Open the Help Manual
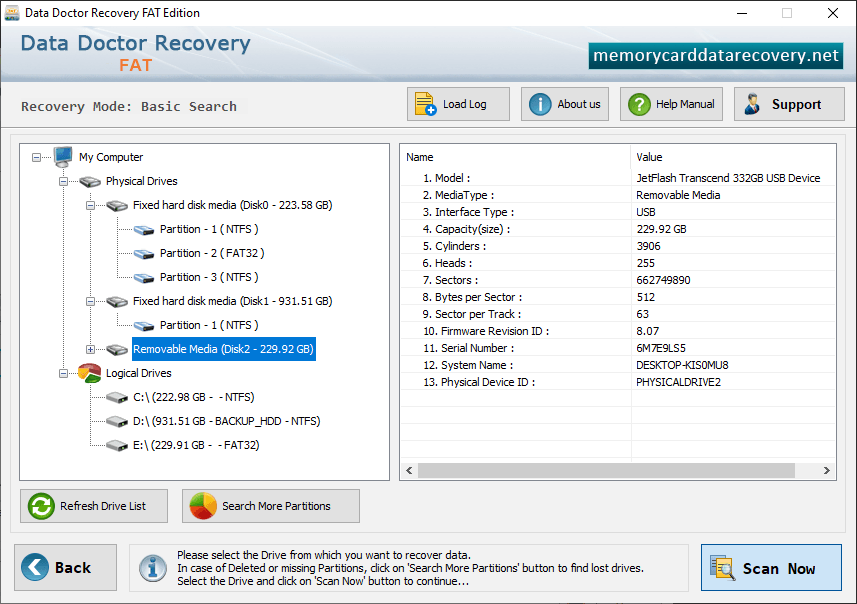Screen dimensions: 857x604 (671, 104)
